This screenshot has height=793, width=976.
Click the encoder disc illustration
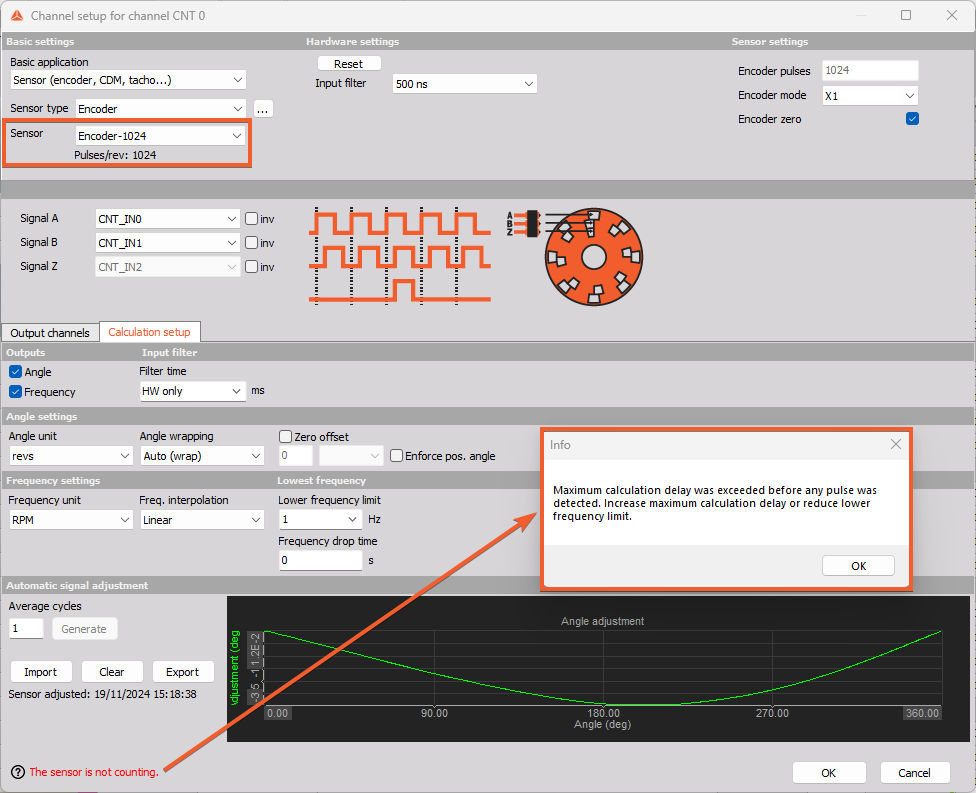click(594, 256)
